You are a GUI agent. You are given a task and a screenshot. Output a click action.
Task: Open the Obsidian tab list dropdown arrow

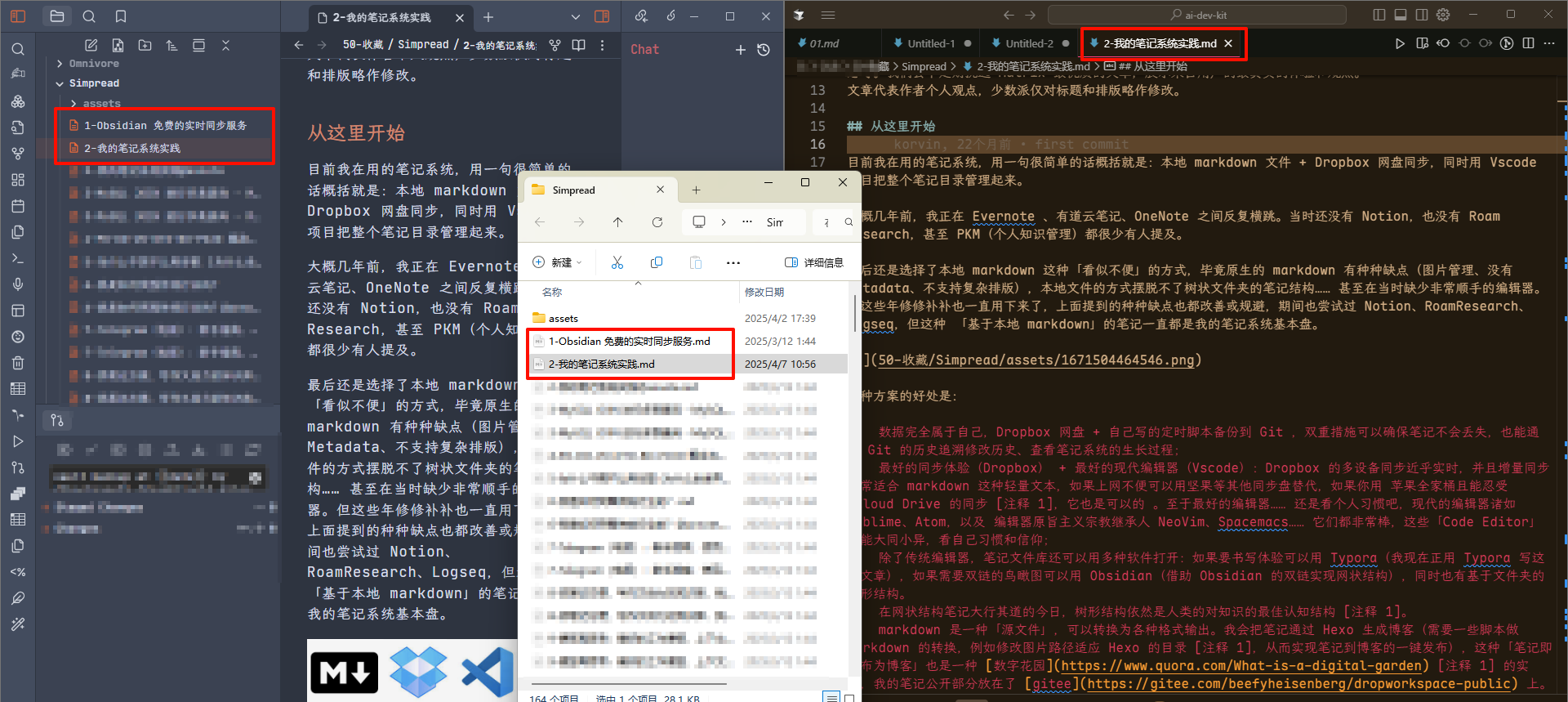coord(576,16)
